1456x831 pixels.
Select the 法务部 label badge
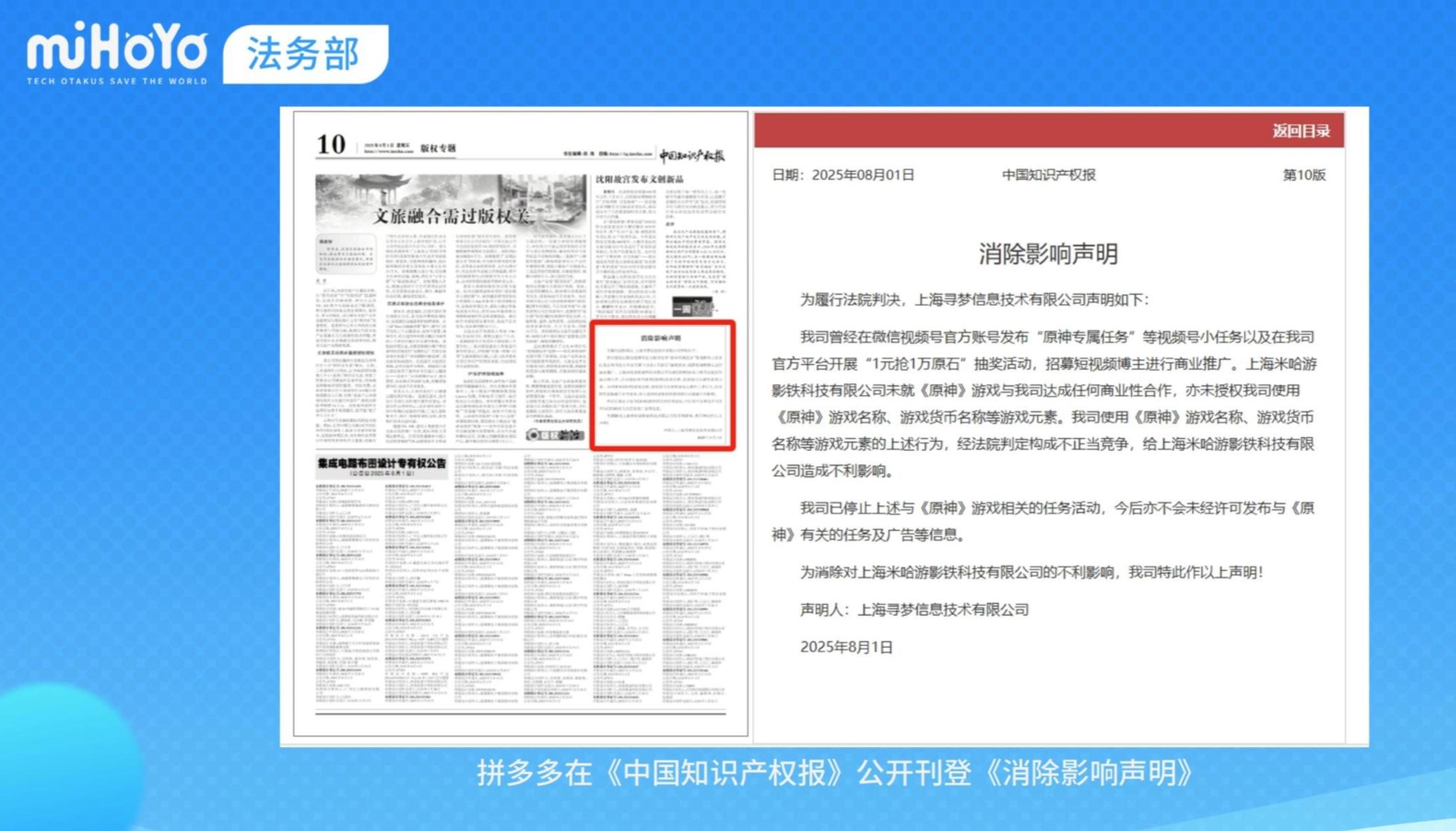pyautogui.click(x=305, y=54)
